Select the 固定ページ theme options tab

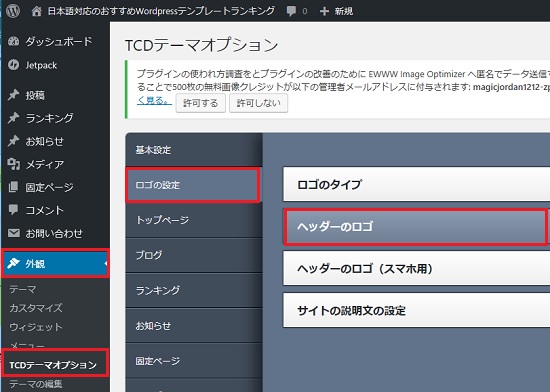click(194, 361)
